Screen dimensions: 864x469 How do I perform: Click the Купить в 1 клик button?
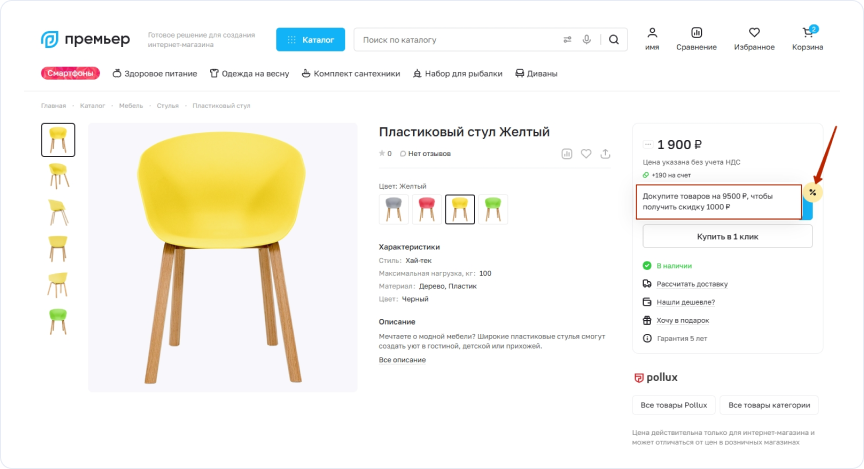click(x=727, y=236)
